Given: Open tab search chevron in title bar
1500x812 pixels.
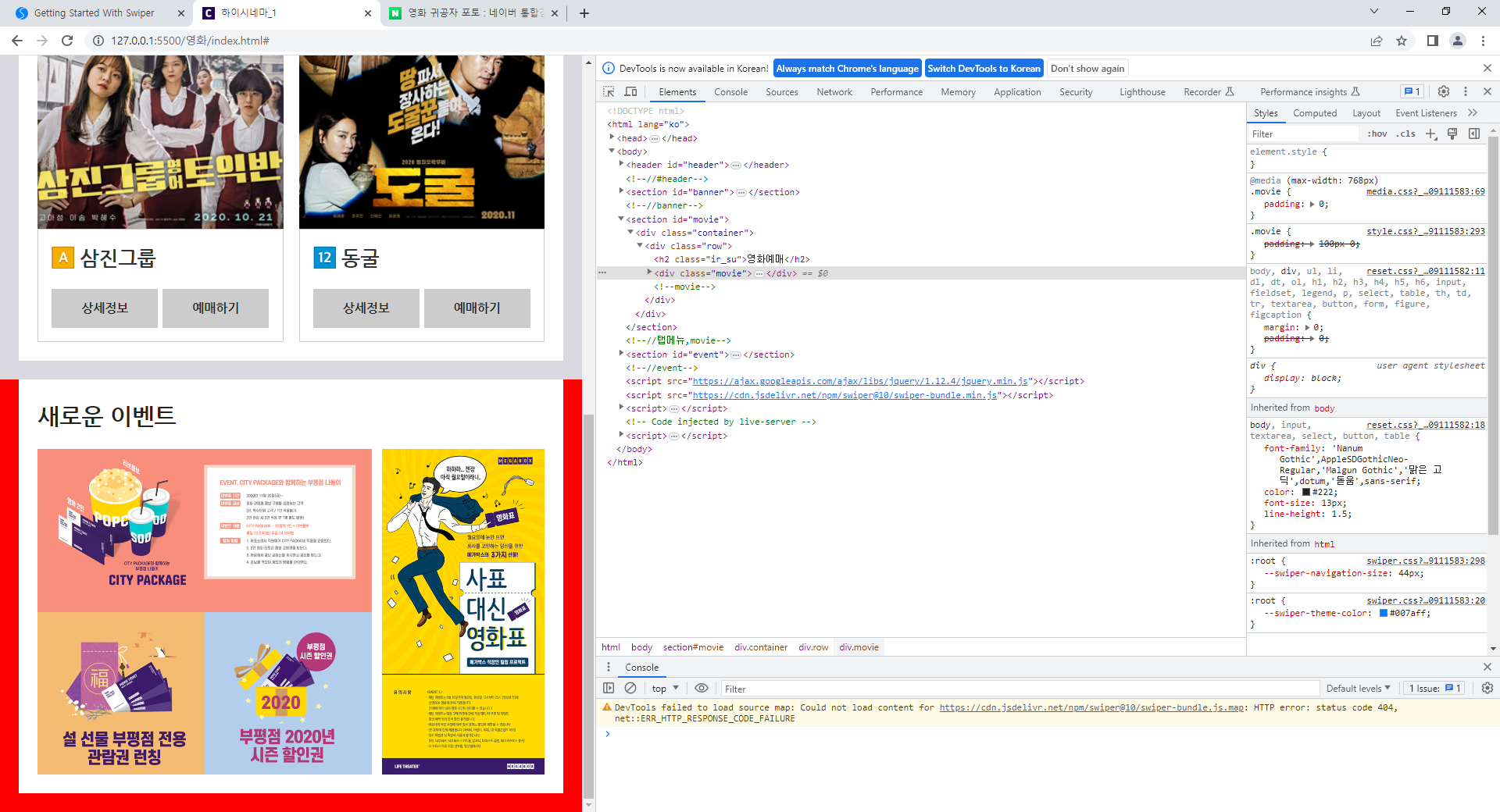Looking at the screenshot, I should (1374, 12).
